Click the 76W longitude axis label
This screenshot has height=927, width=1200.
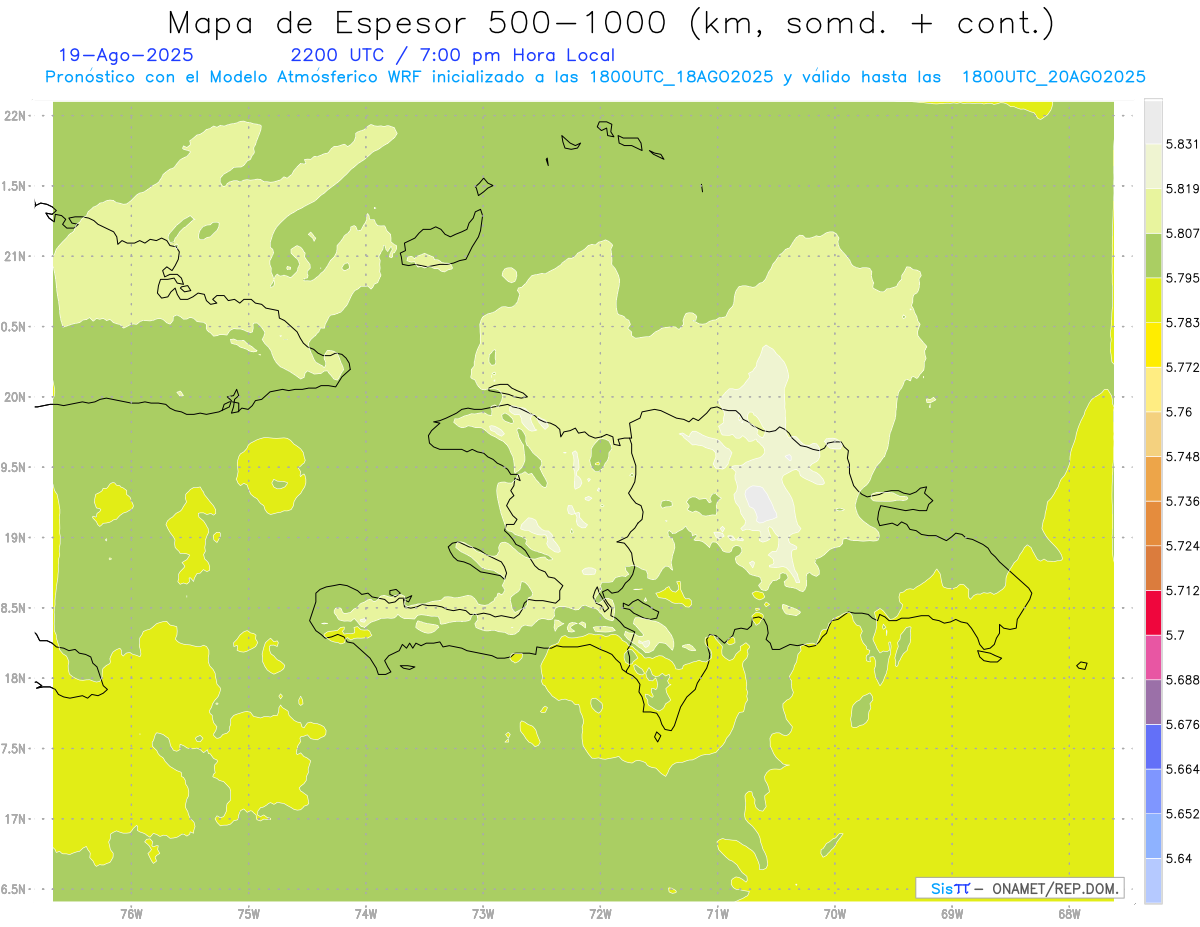(131, 914)
